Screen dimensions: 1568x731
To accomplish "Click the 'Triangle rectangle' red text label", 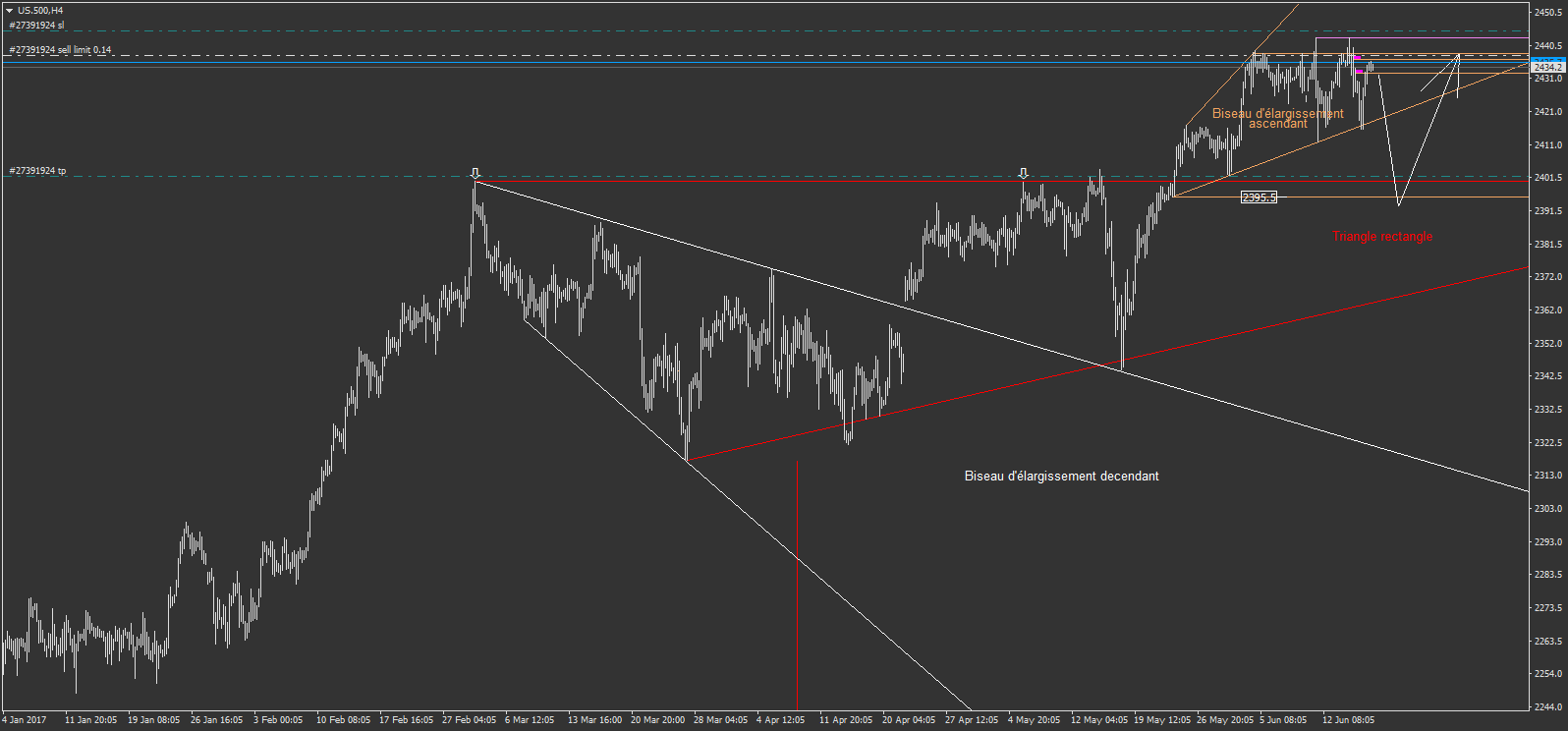I will [x=1382, y=237].
